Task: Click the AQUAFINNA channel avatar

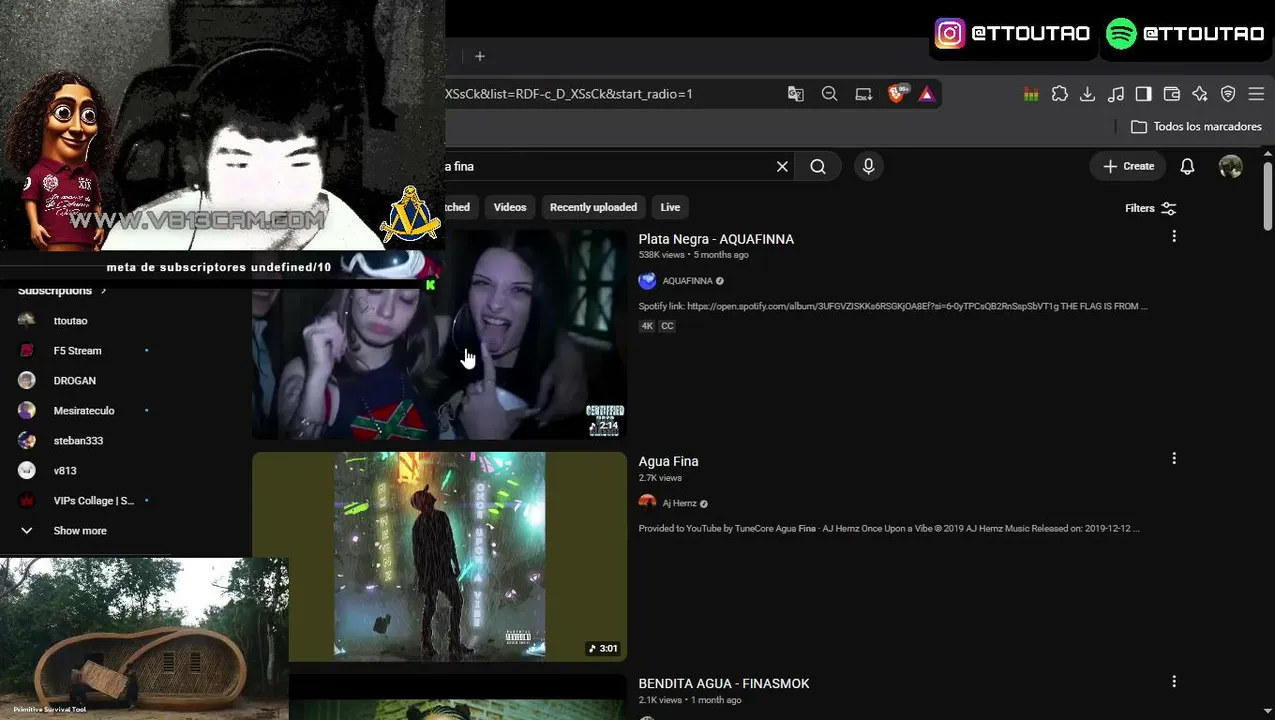Action: [x=647, y=281]
